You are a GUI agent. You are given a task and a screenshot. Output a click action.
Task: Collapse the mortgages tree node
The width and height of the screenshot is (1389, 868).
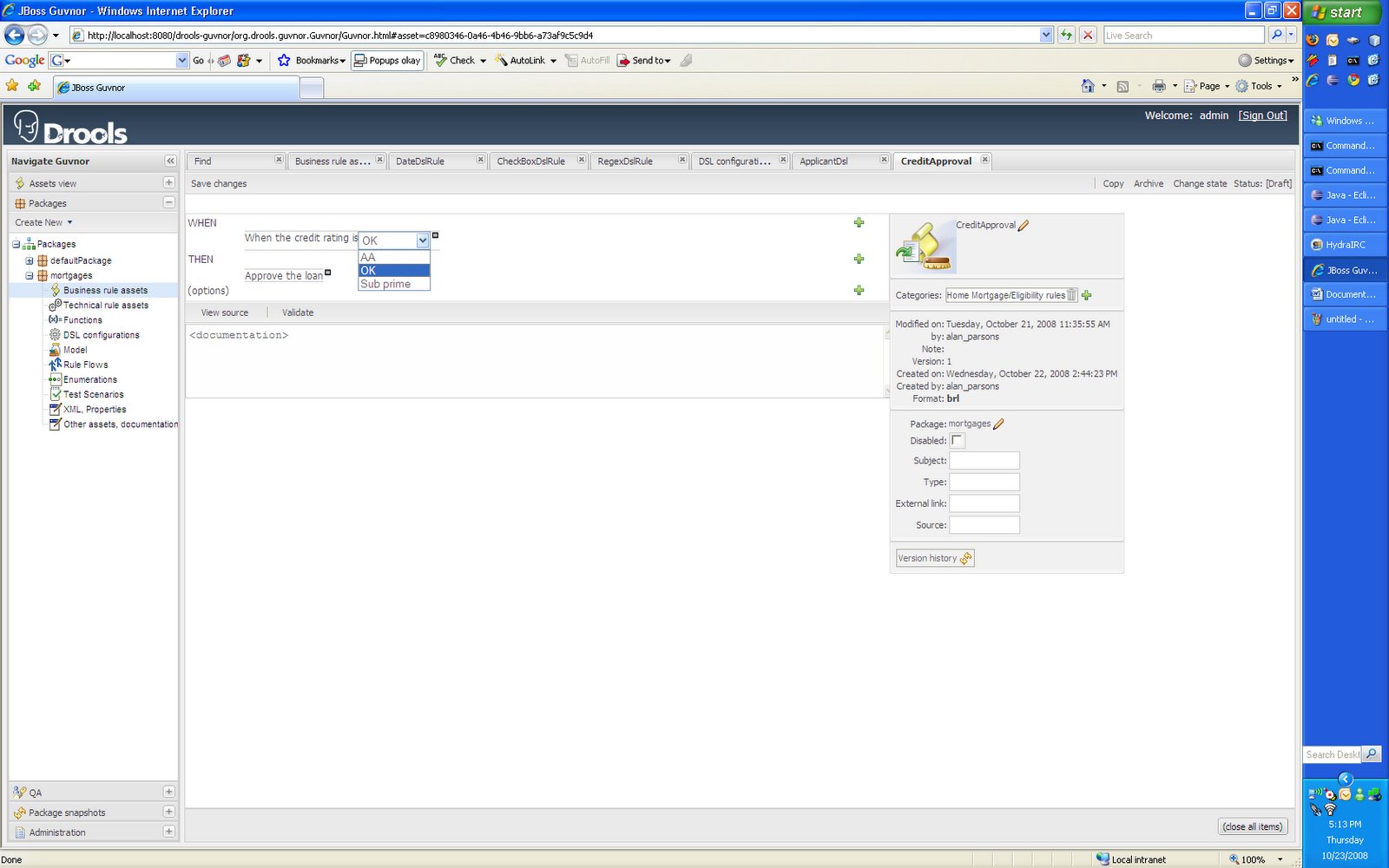pos(30,275)
